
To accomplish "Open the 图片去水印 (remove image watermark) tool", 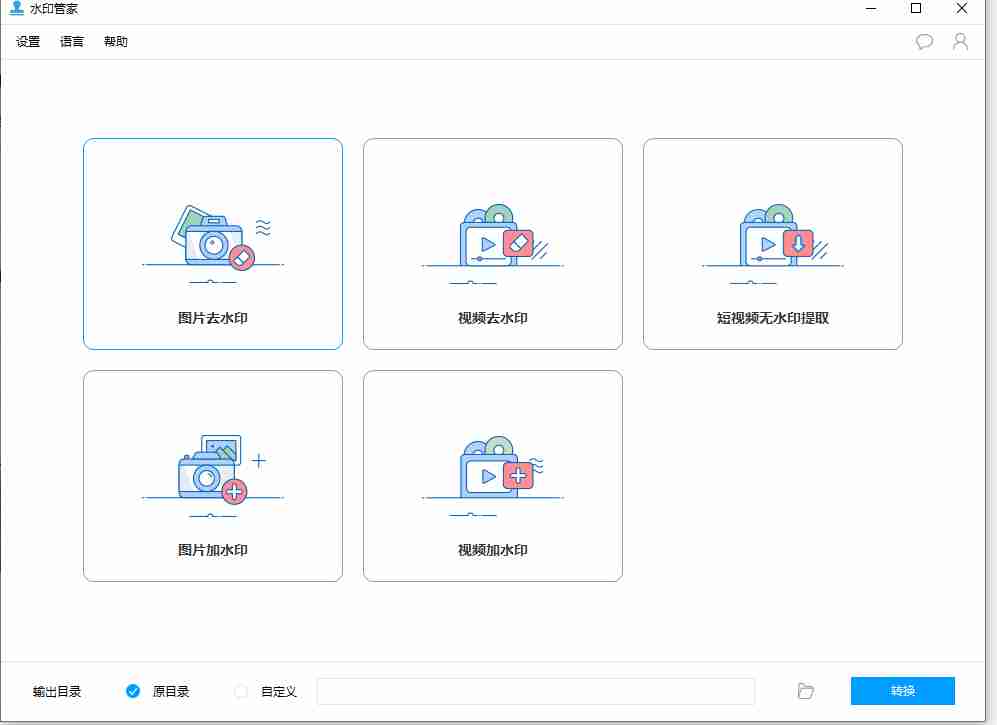I will click(x=212, y=244).
